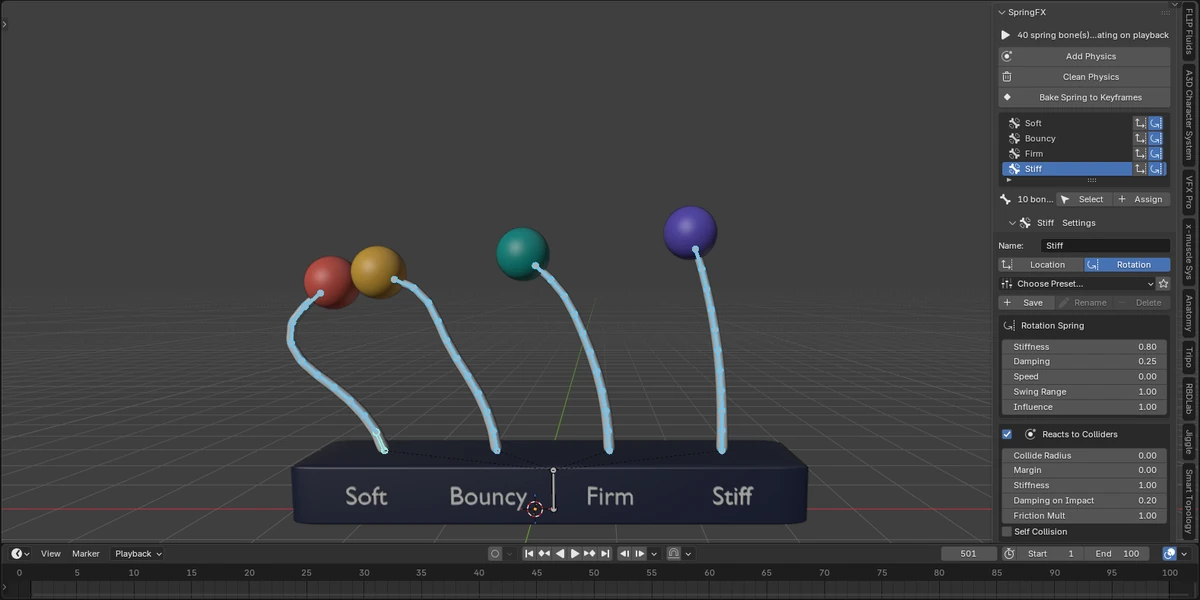1200x600 pixels.
Task: Play animation in reverse
Action: click(x=560, y=554)
